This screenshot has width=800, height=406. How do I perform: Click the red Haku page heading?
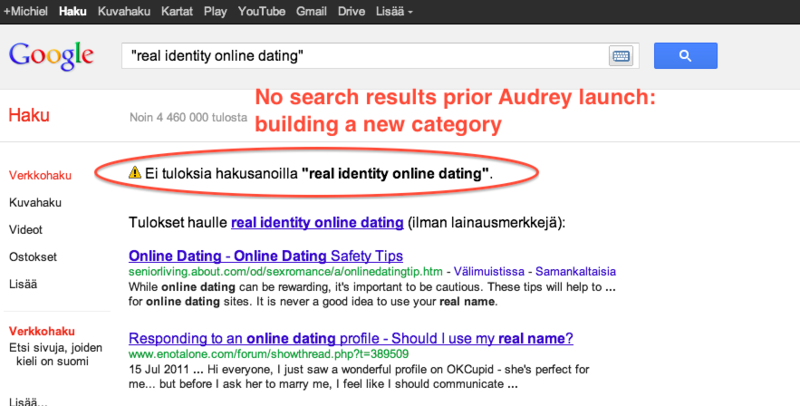coord(29,115)
